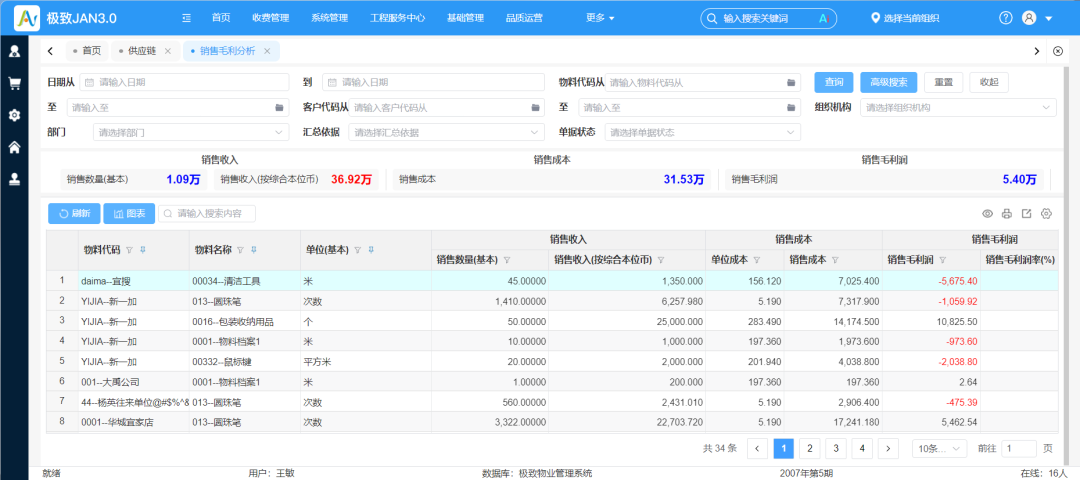1080x480 pixels.
Task: Open 工程服务中心 menu
Action: (x=397, y=18)
